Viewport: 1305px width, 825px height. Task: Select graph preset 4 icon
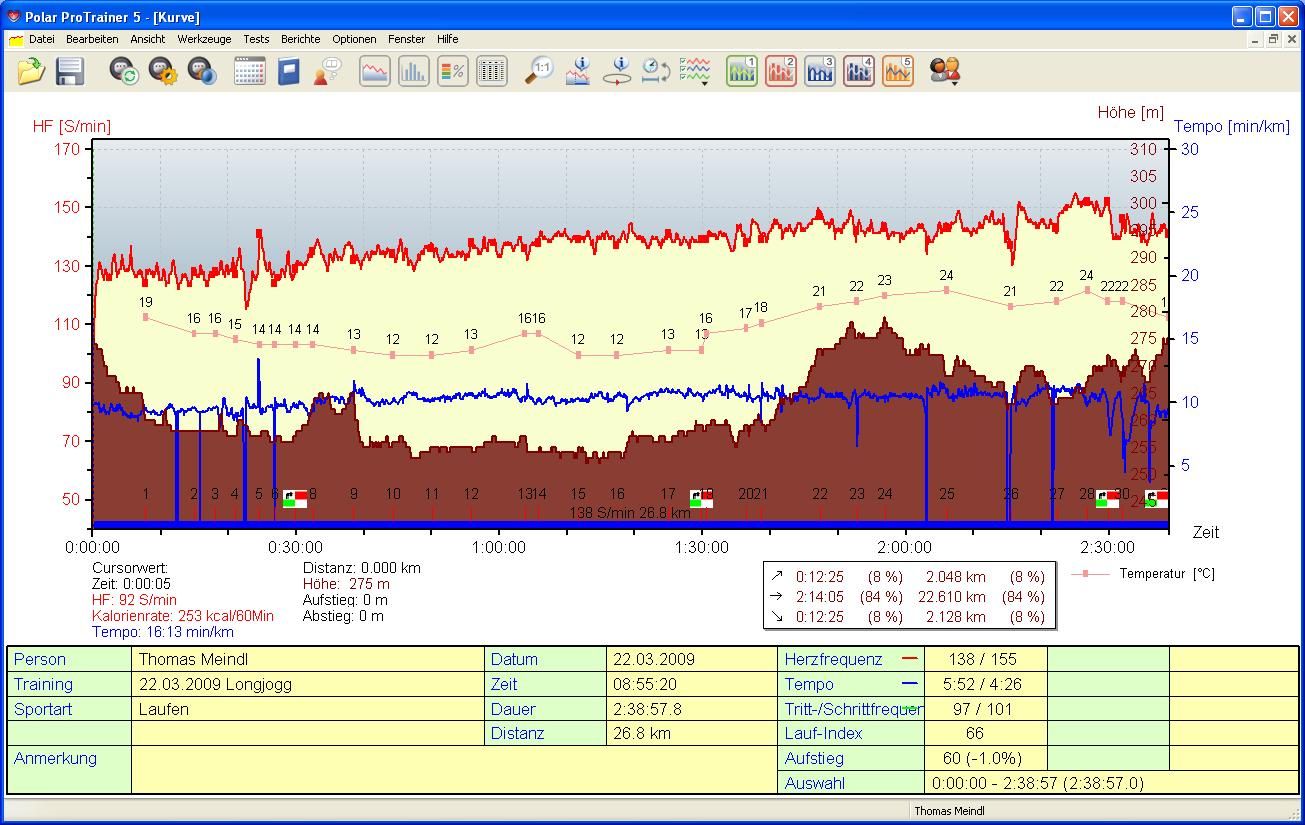(x=859, y=71)
